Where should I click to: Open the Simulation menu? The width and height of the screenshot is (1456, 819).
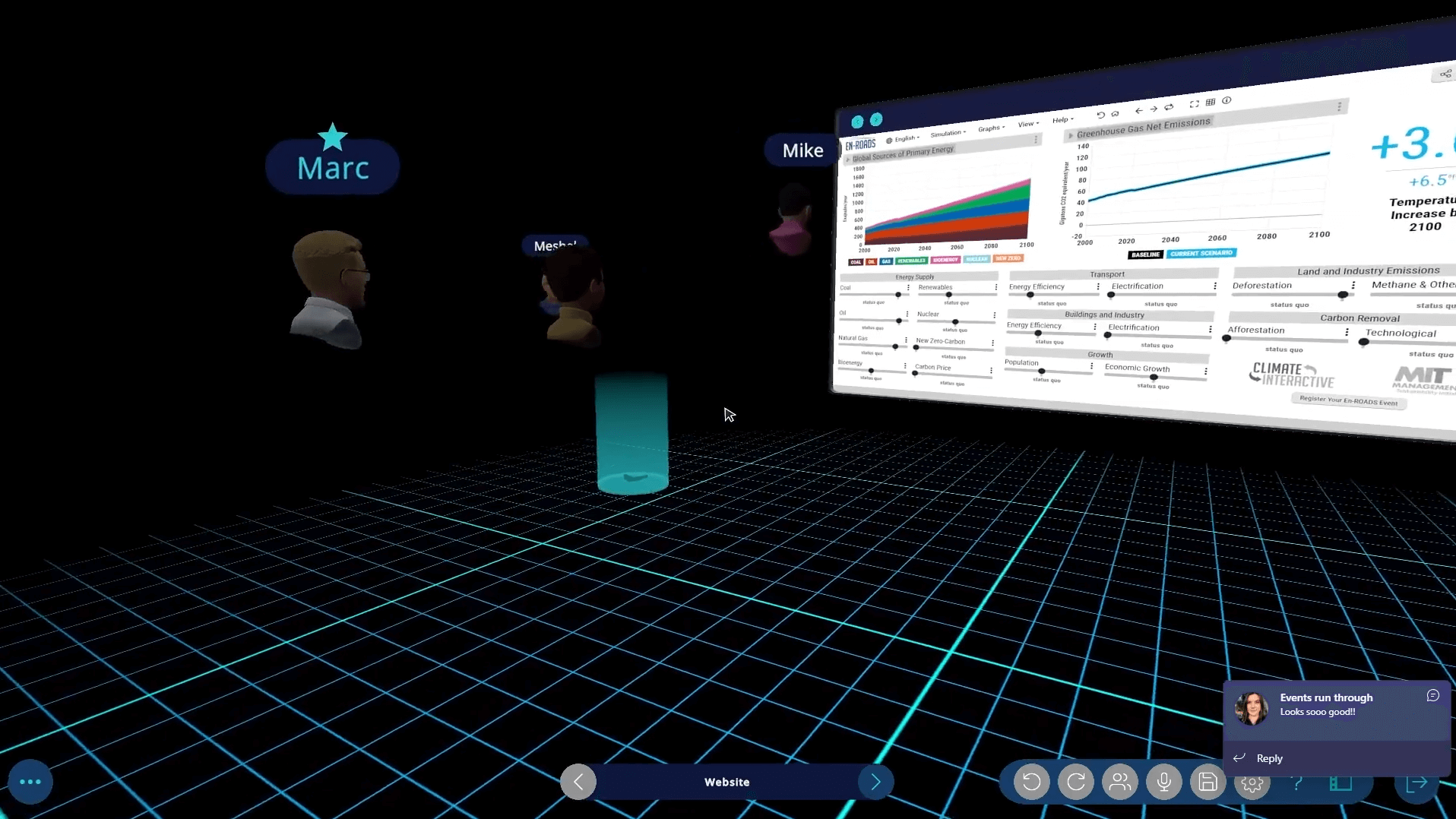[x=948, y=132]
